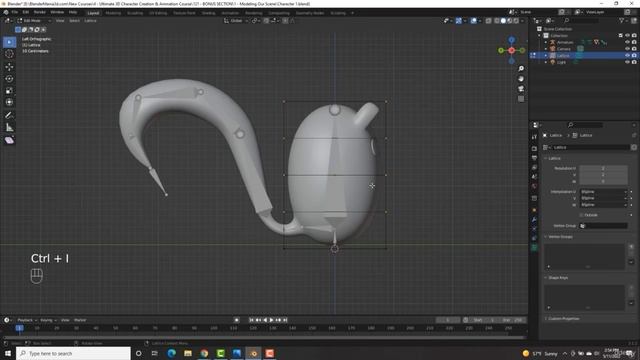The width and height of the screenshot is (640, 360).
Task: Click the viewport zoom magnifier icon
Action: 521,69
